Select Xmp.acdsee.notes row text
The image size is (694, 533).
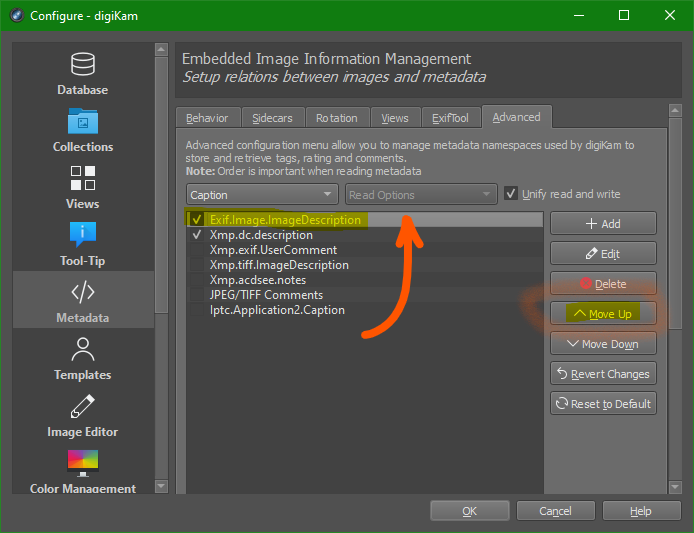pyautogui.click(x=258, y=280)
